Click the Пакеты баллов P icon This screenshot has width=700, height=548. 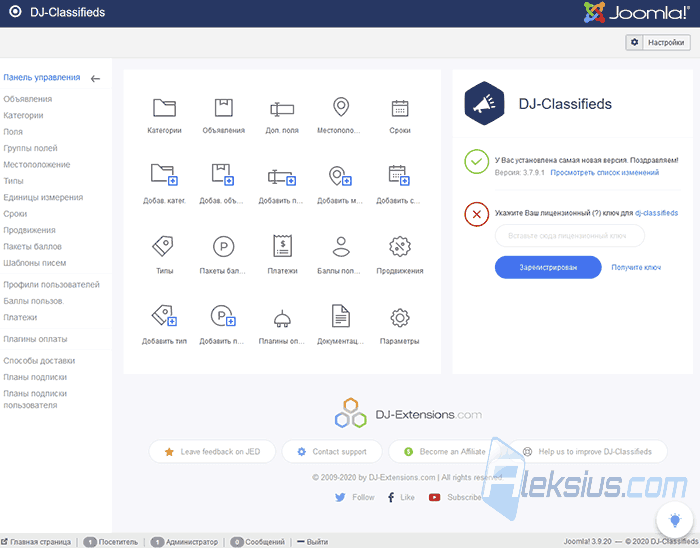223,246
